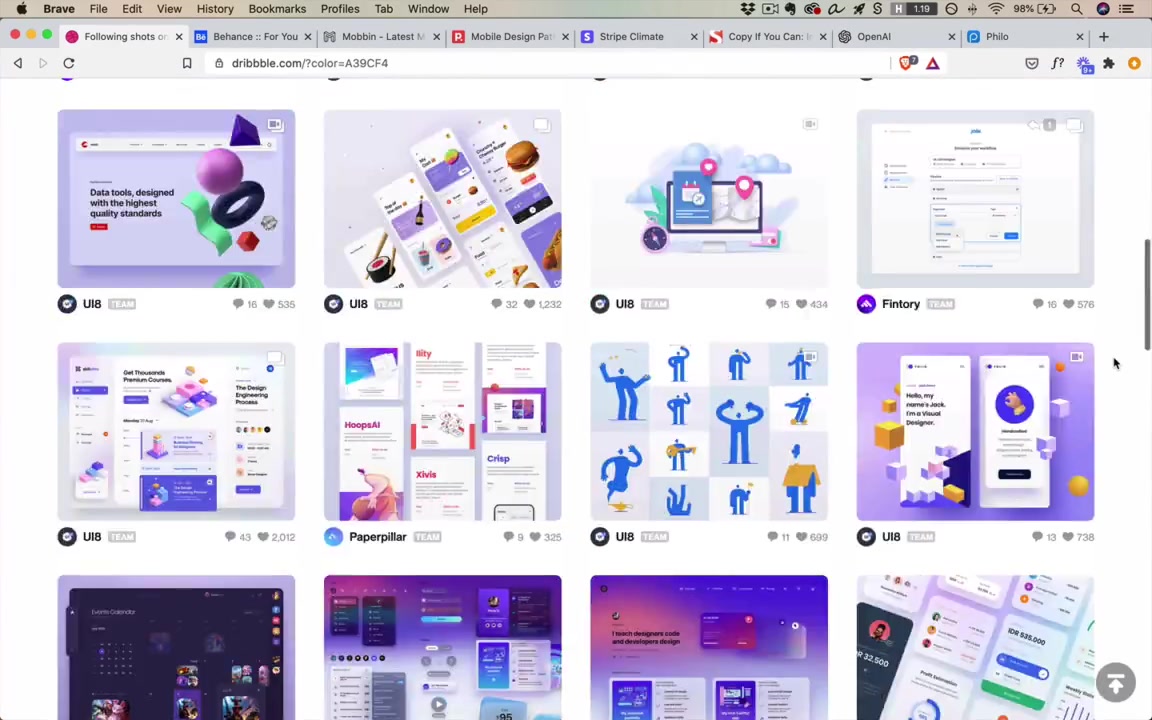
Task: Click the like heart on the 535-like UI8 shot
Action: pos(269,304)
